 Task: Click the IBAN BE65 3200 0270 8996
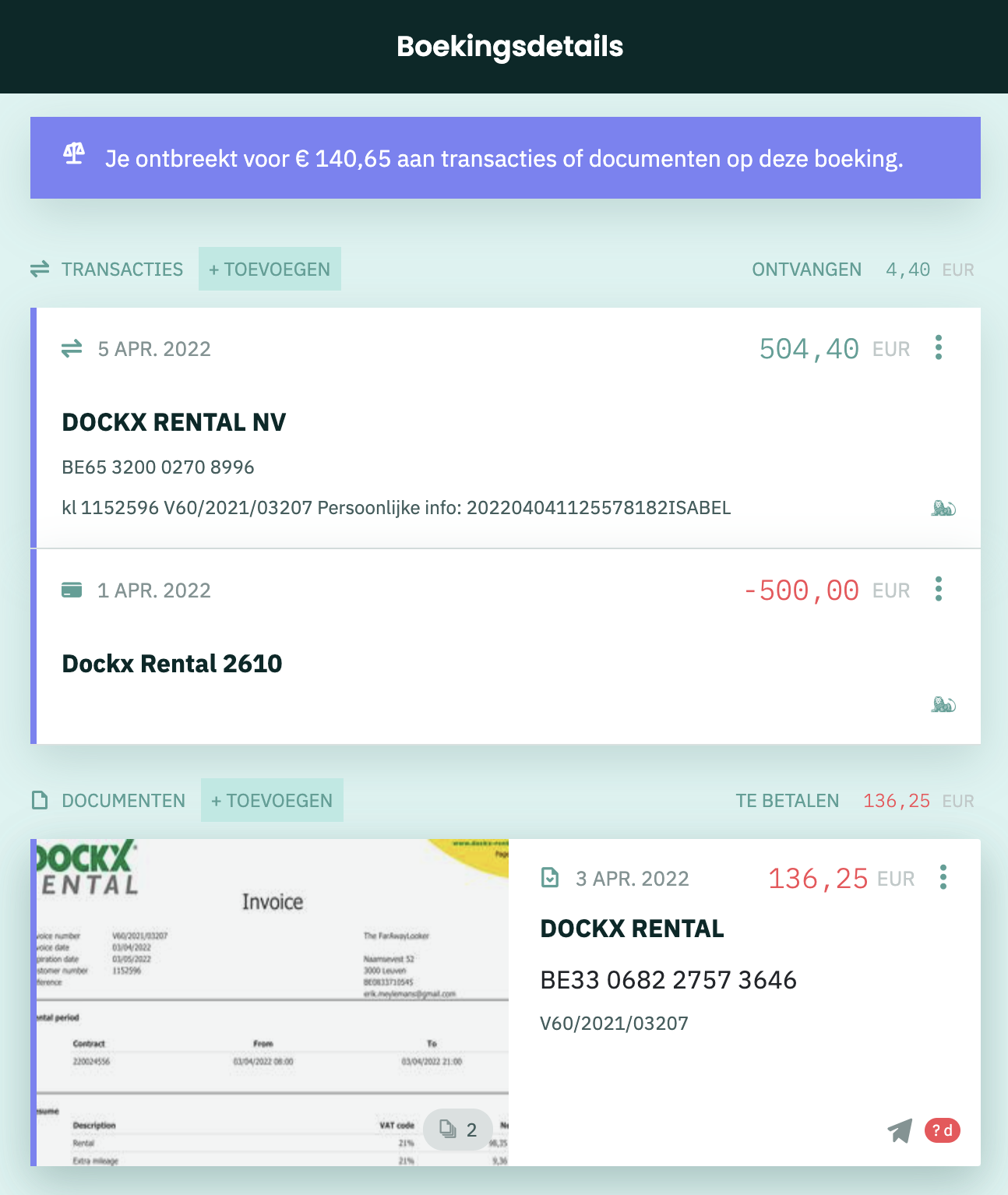(158, 467)
